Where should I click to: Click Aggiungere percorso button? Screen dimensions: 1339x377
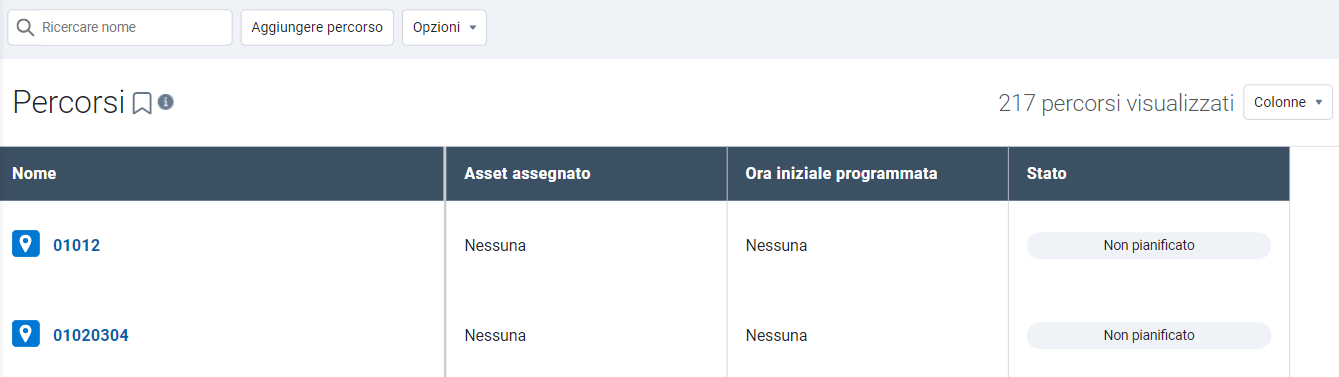point(317,28)
